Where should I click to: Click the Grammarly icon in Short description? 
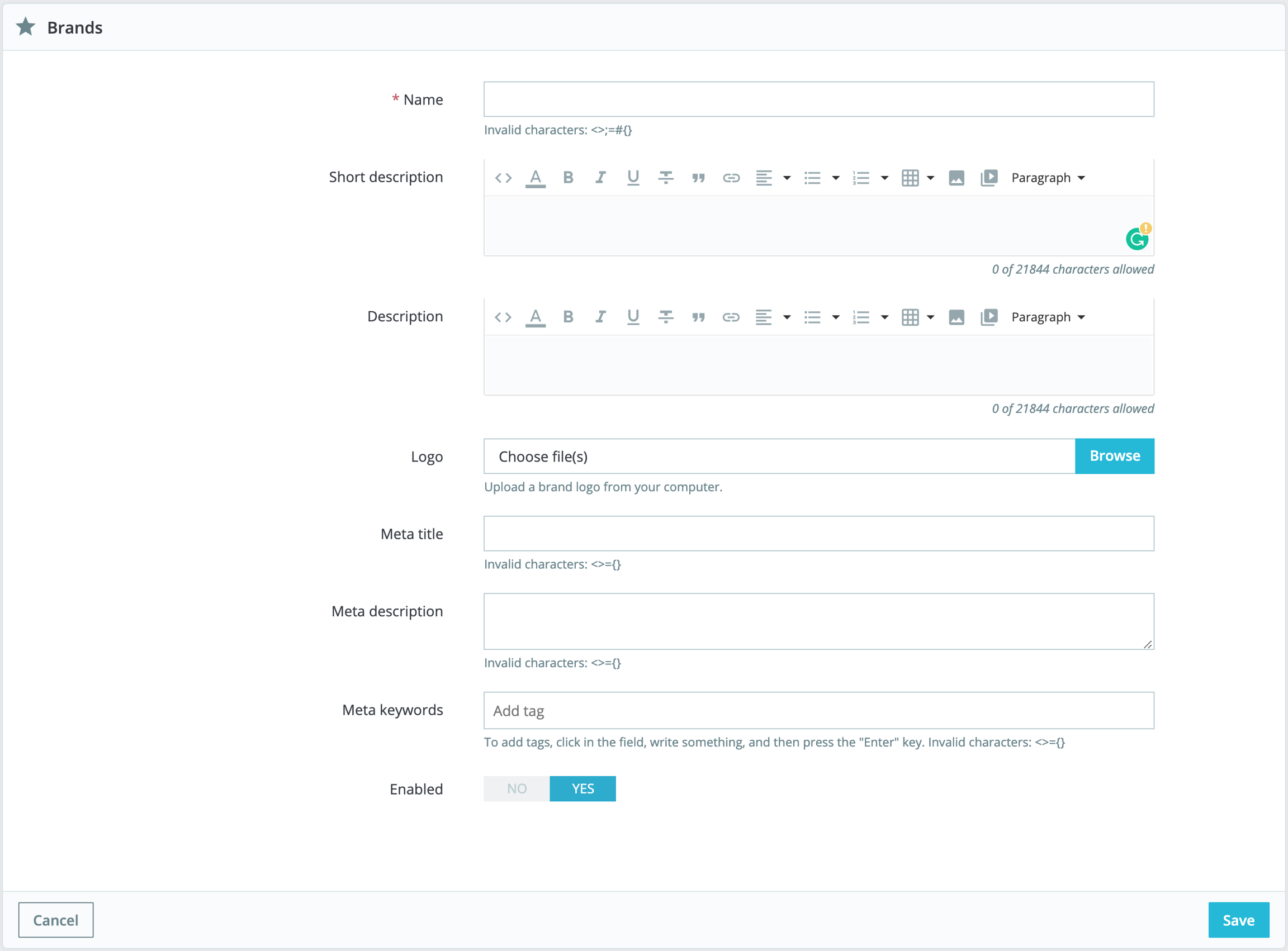point(1137,239)
